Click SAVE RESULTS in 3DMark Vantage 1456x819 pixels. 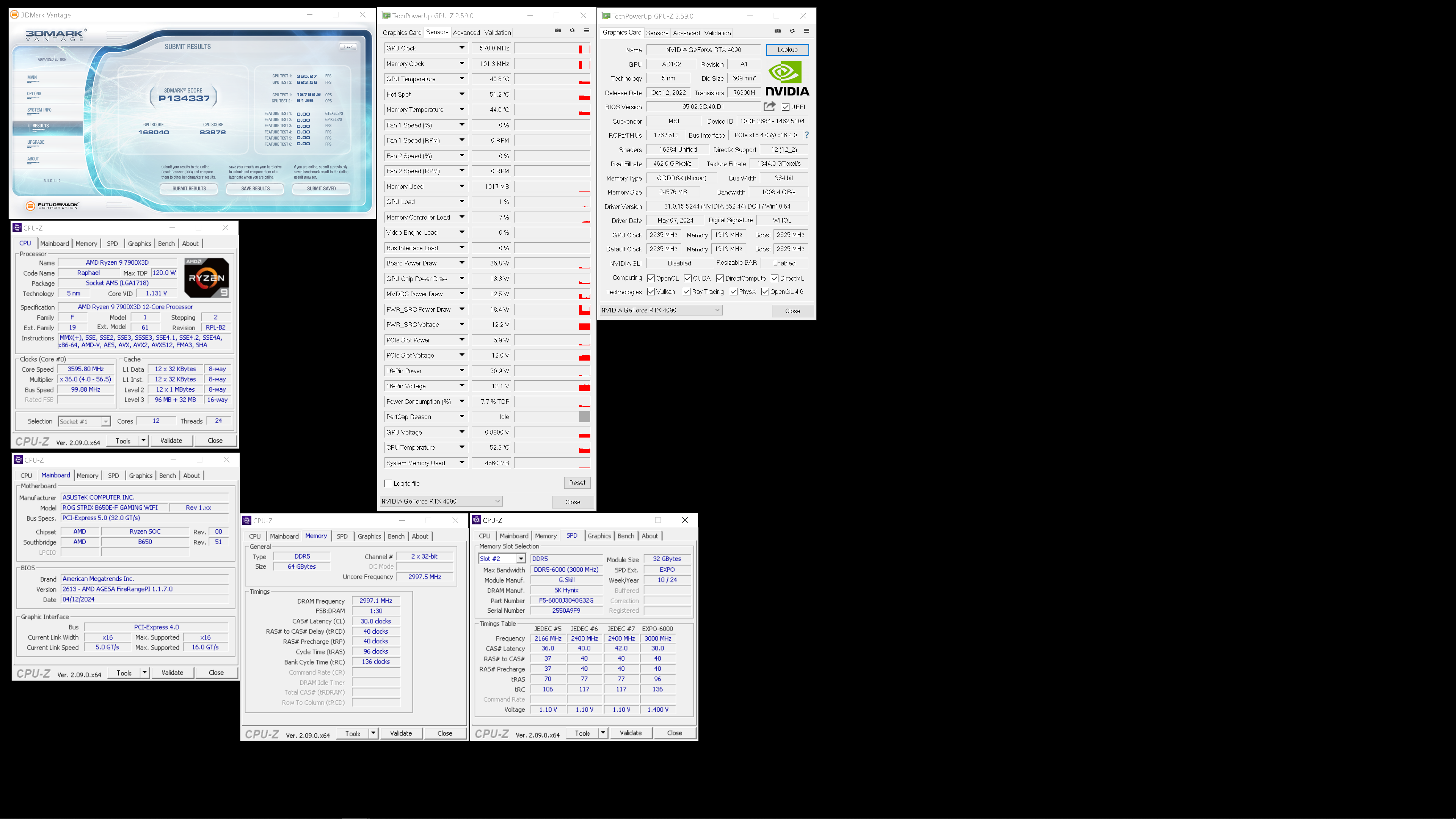(256, 189)
